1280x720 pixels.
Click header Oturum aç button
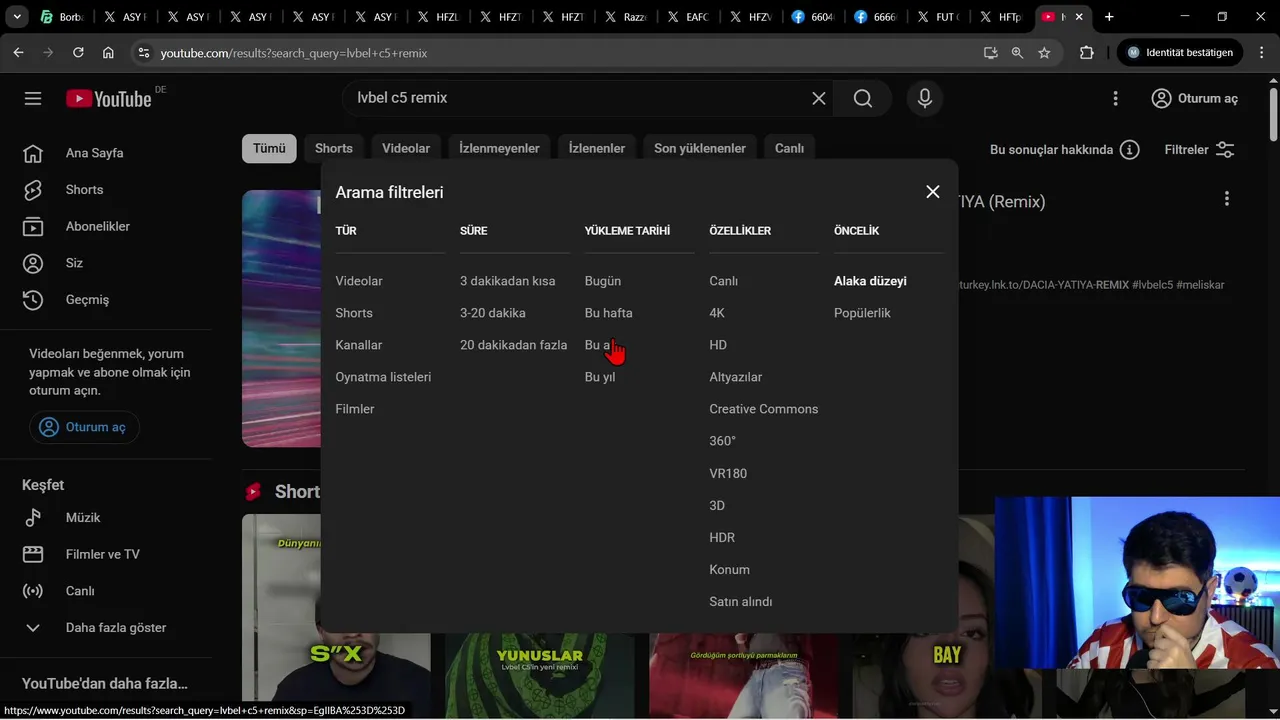[x=1194, y=98]
